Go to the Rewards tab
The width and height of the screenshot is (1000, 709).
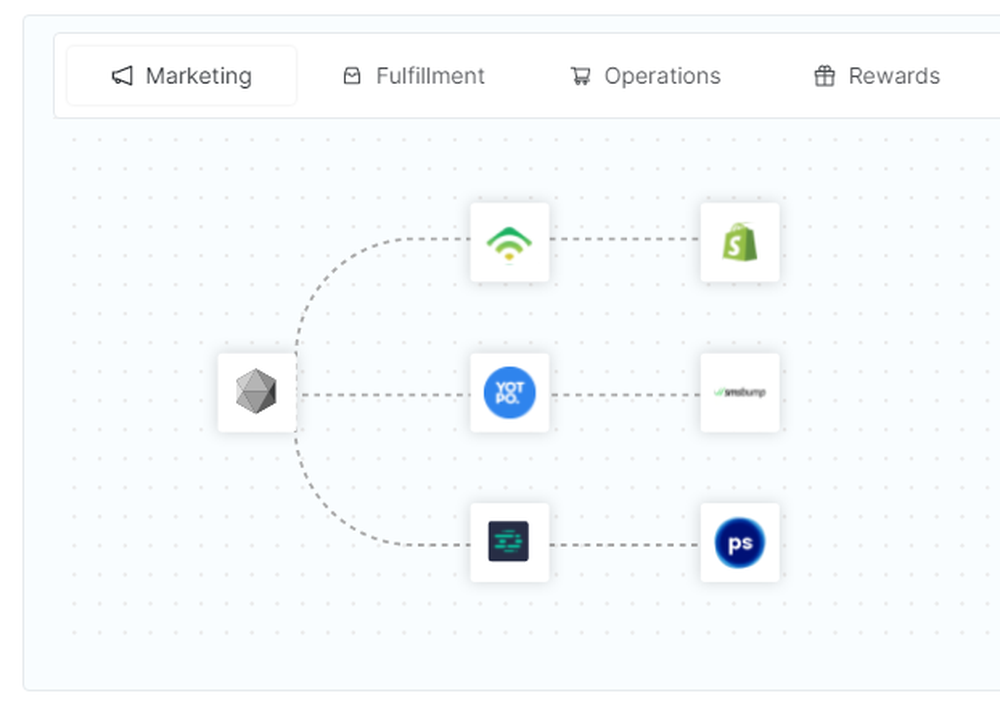[877, 76]
